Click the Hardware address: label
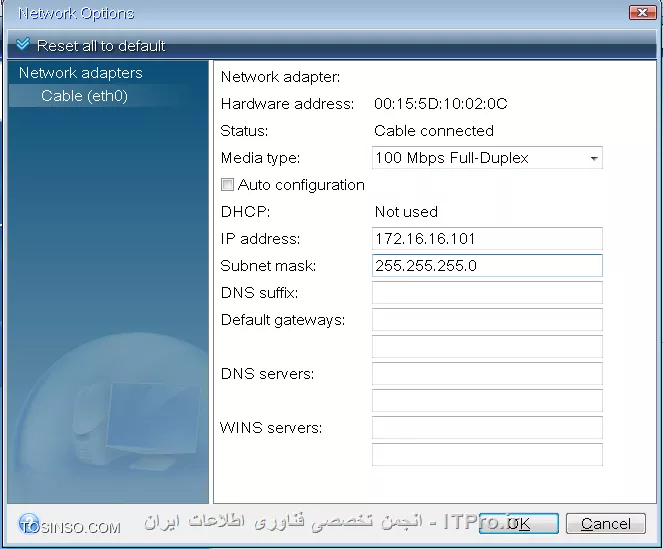The height and width of the screenshot is (549, 663). point(288,104)
